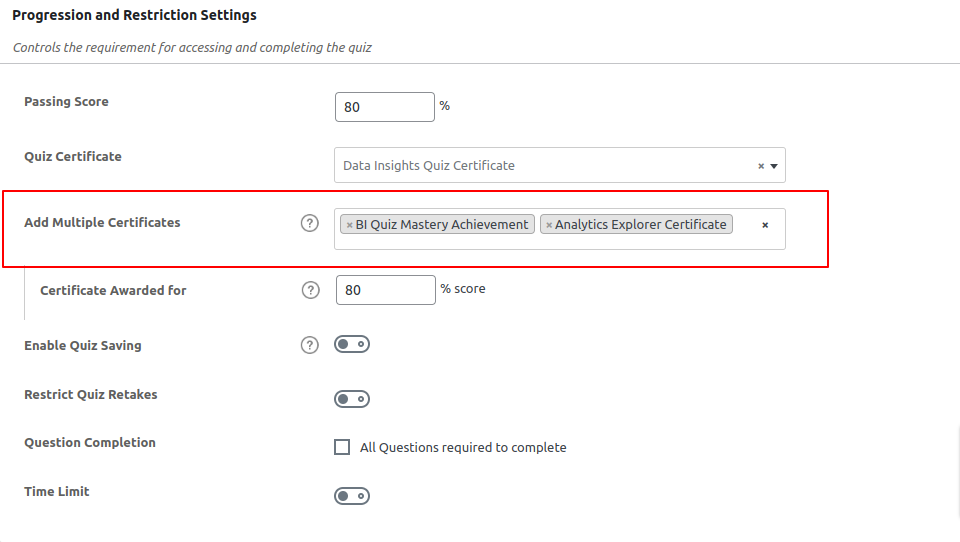Click the Enable Quiz Saving label
960x542 pixels.
coord(83,345)
